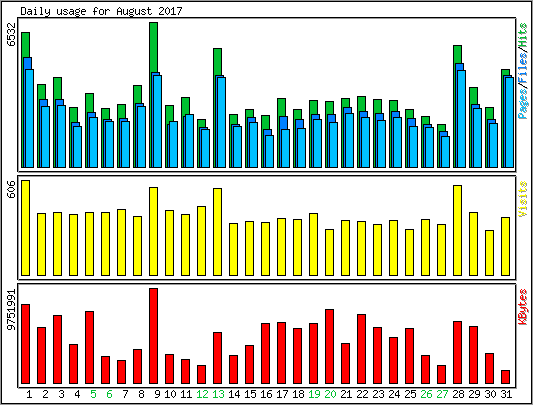
Task: Click the red KBytes bar for day 22
Action: tap(361, 349)
